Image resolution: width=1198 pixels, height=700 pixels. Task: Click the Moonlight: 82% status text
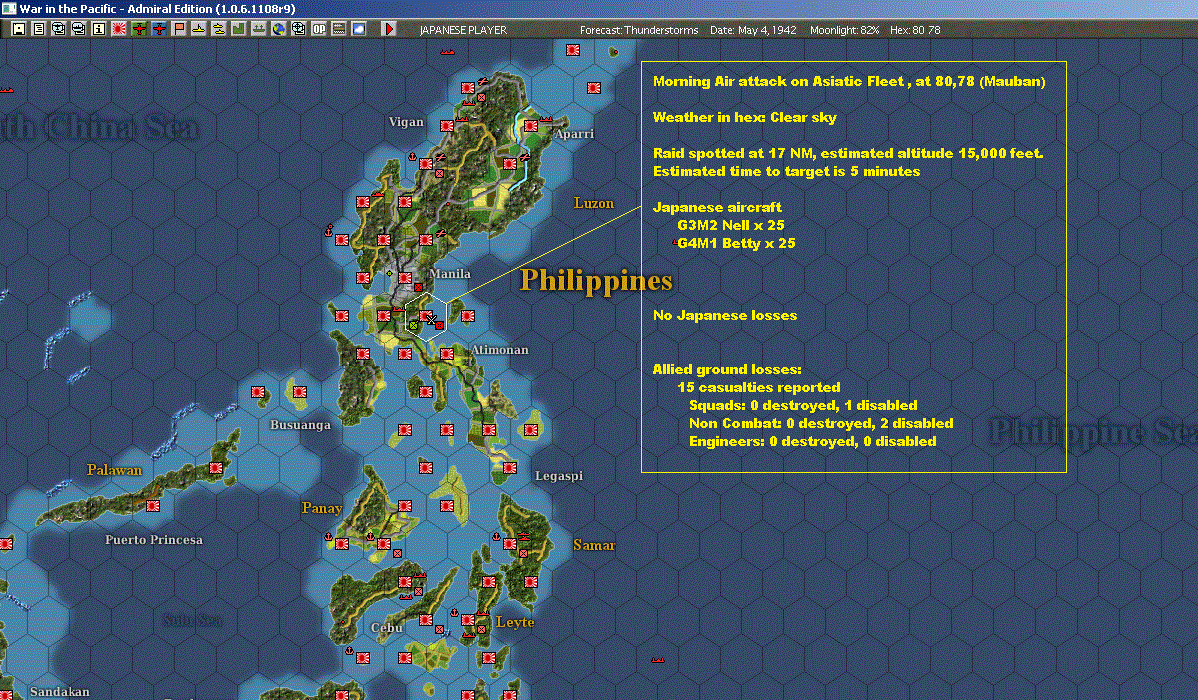click(x=844, y=30)
